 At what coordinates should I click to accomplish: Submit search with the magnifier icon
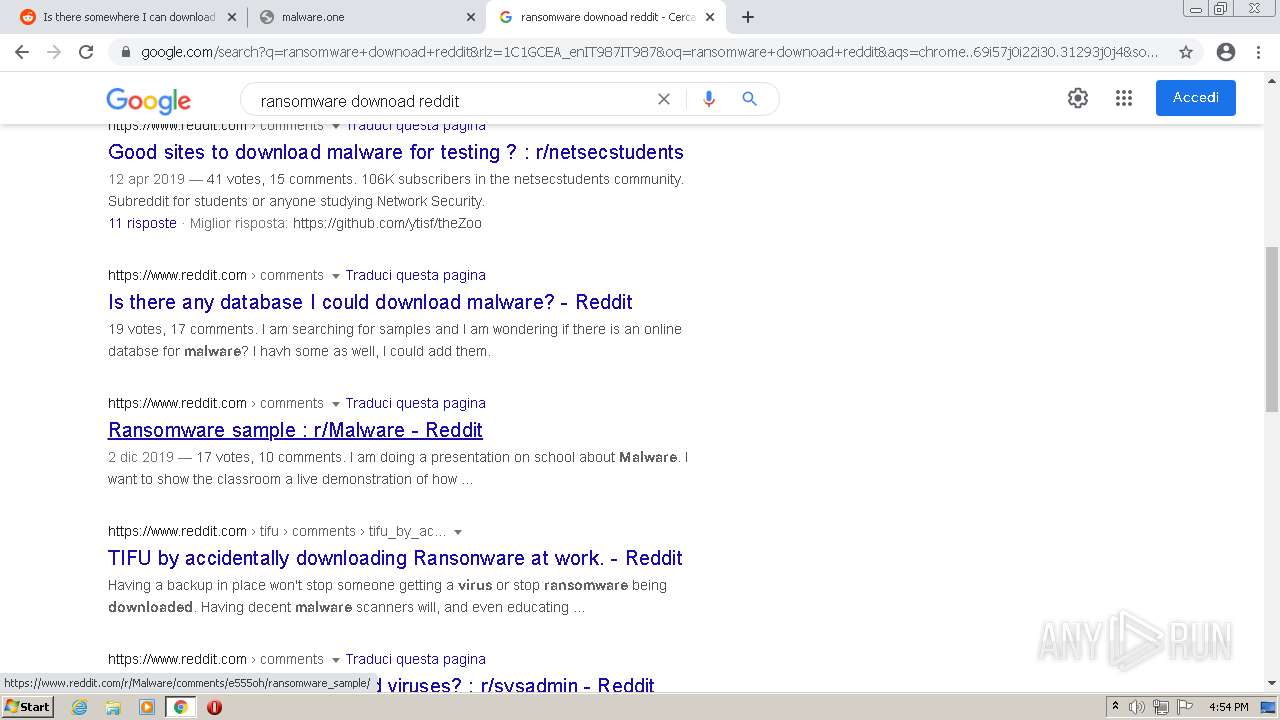(749, 99)
